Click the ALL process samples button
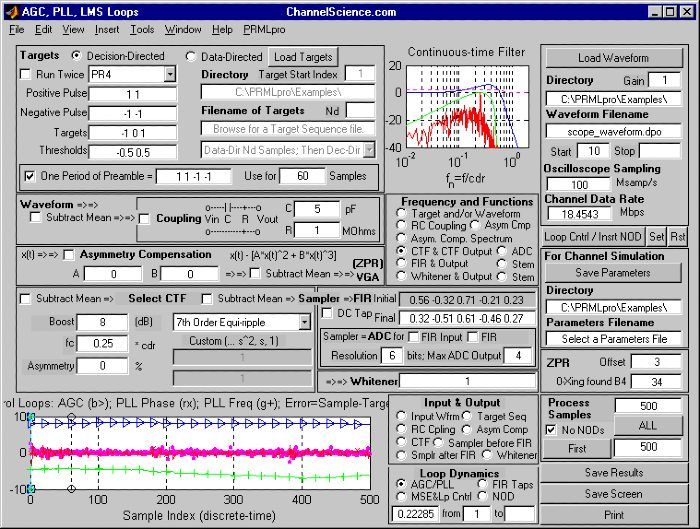 648,425
